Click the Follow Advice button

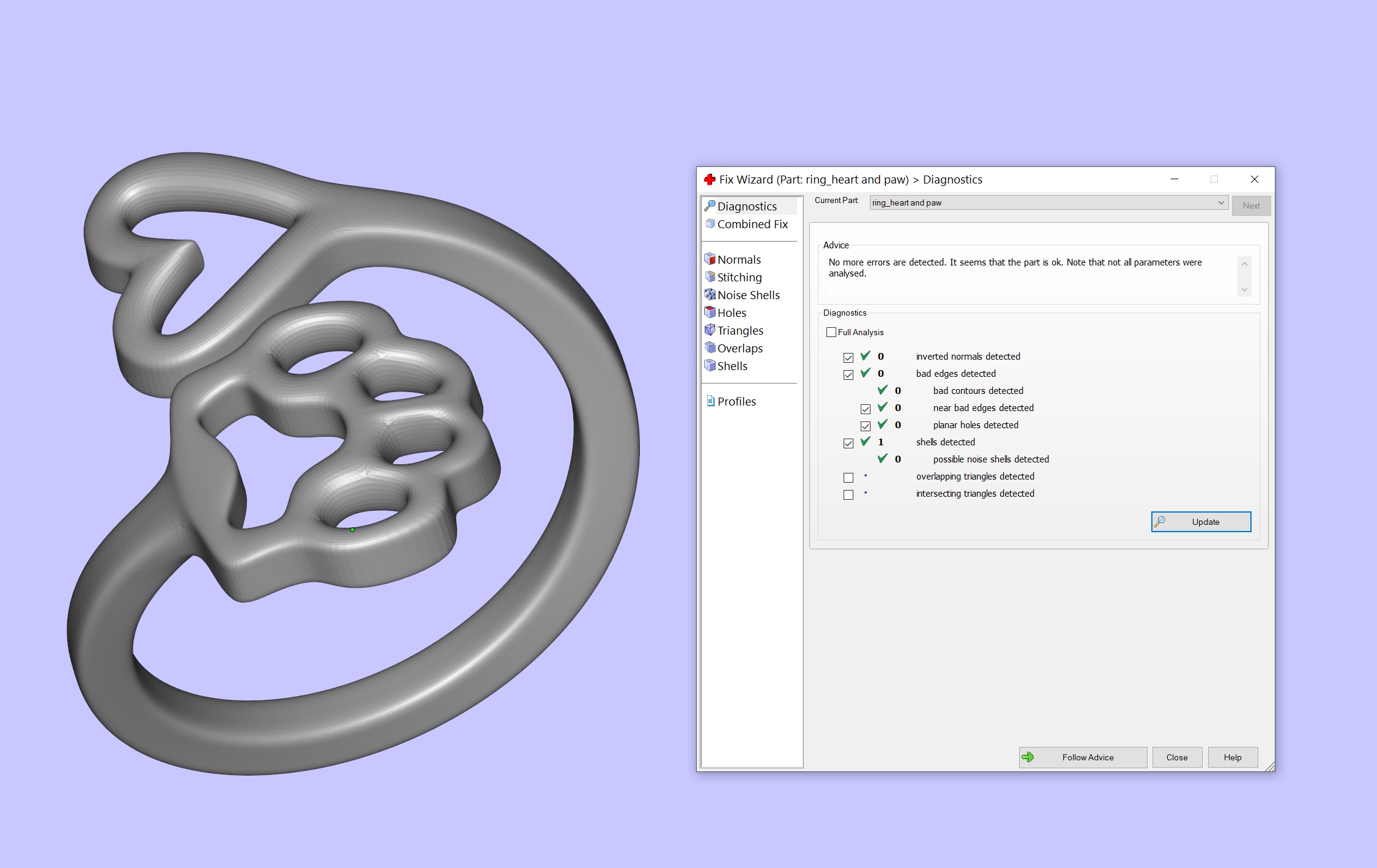(x=1082, y=757)
